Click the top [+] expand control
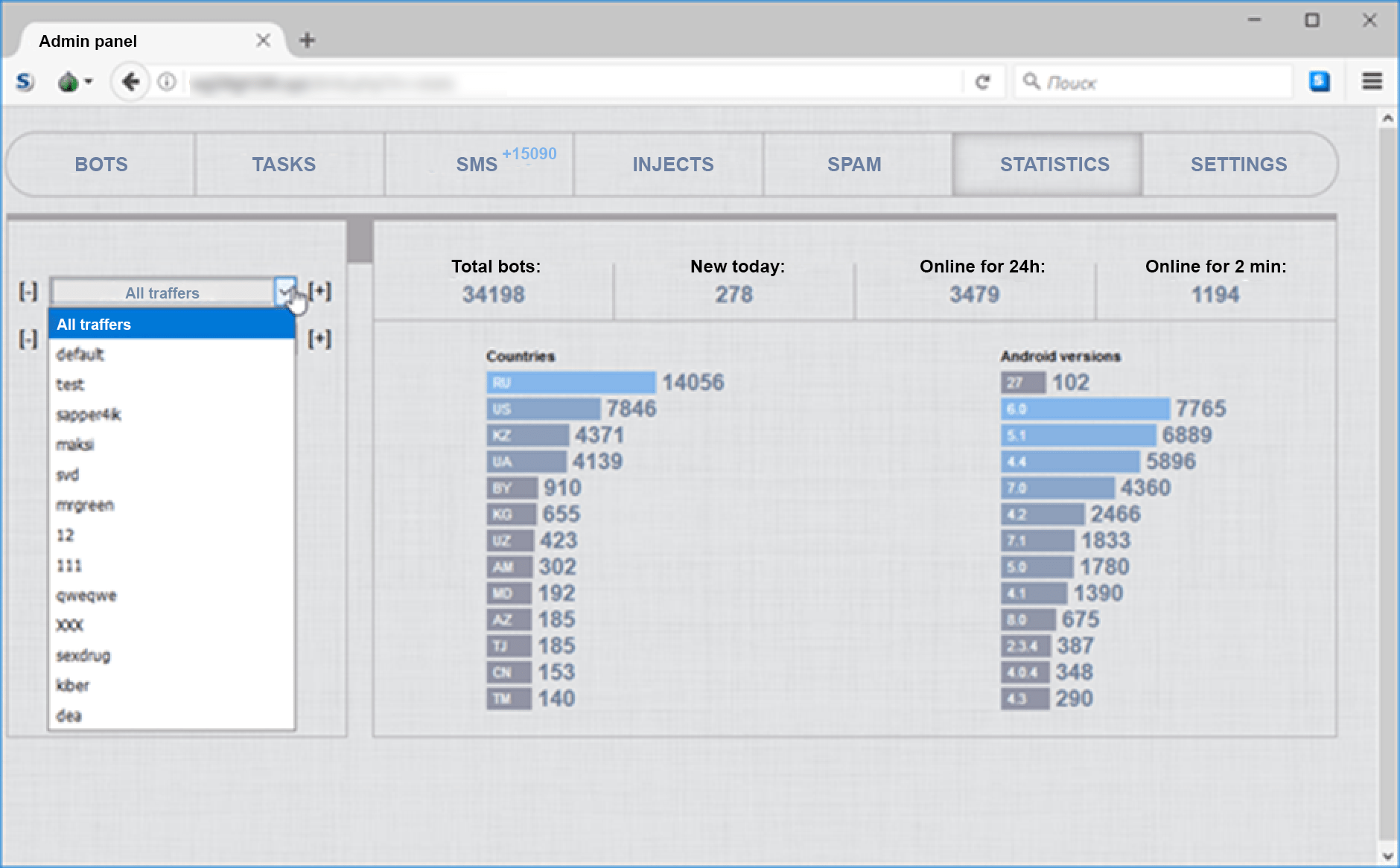 click(320, 291)
